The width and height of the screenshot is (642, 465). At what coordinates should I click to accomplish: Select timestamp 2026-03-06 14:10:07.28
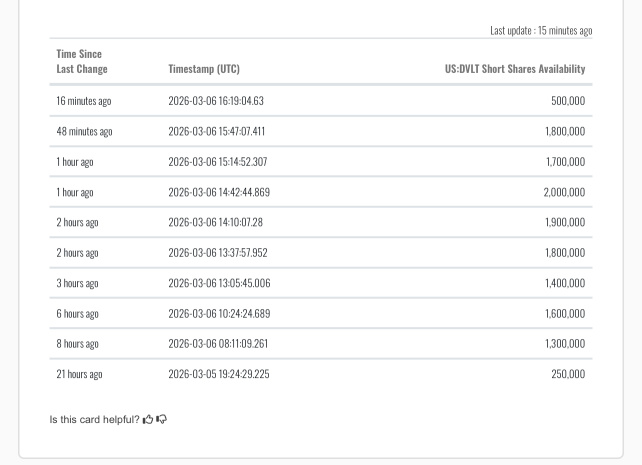tap(215, 222)
